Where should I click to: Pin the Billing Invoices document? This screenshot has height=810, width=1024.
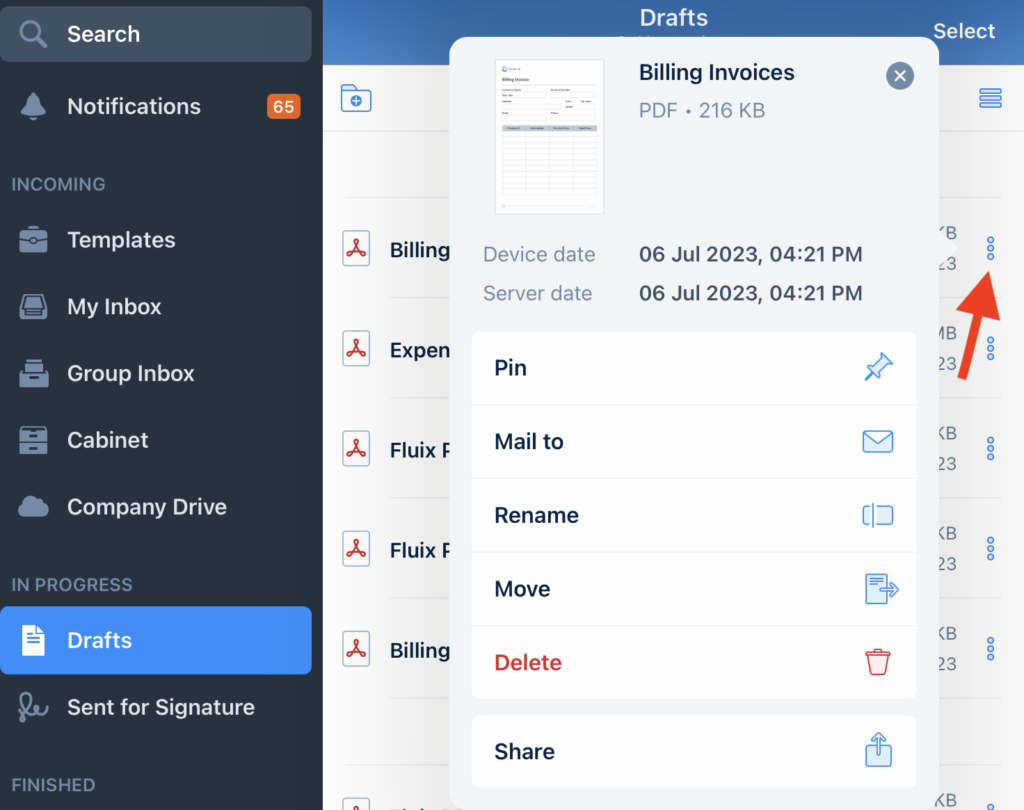(694, 368)
